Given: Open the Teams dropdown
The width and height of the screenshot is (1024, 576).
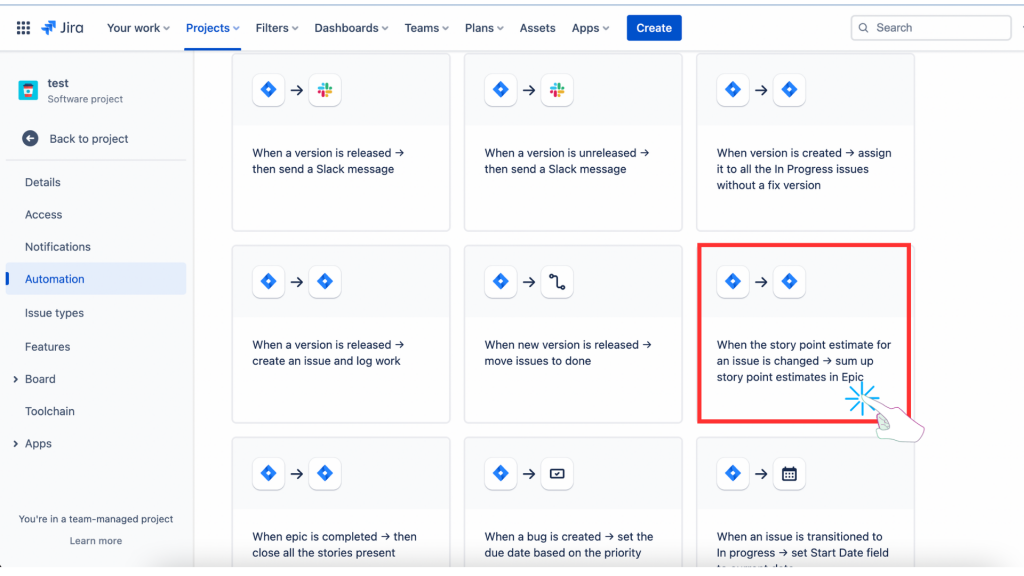Looking at the screenshot, I should tap(426, 27).
